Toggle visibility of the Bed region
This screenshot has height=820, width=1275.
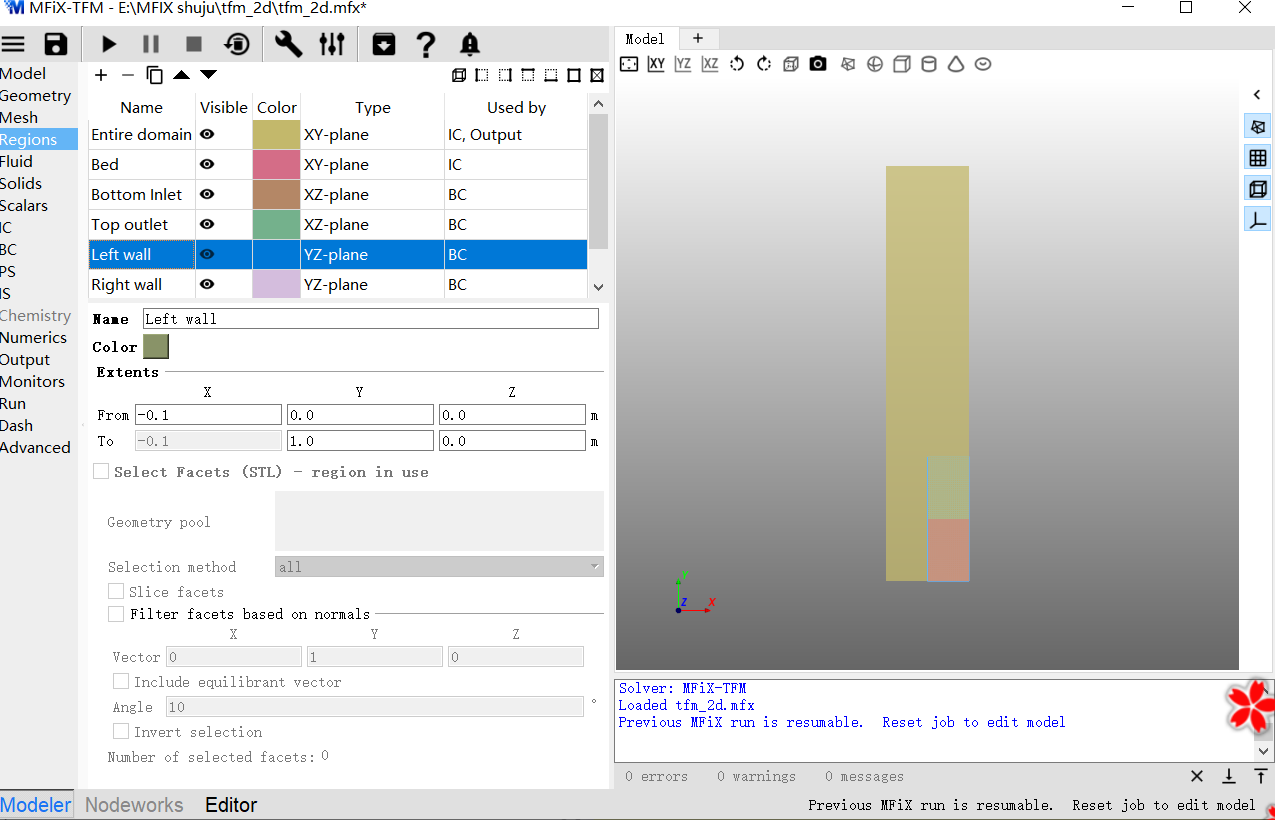click(207, 164)
